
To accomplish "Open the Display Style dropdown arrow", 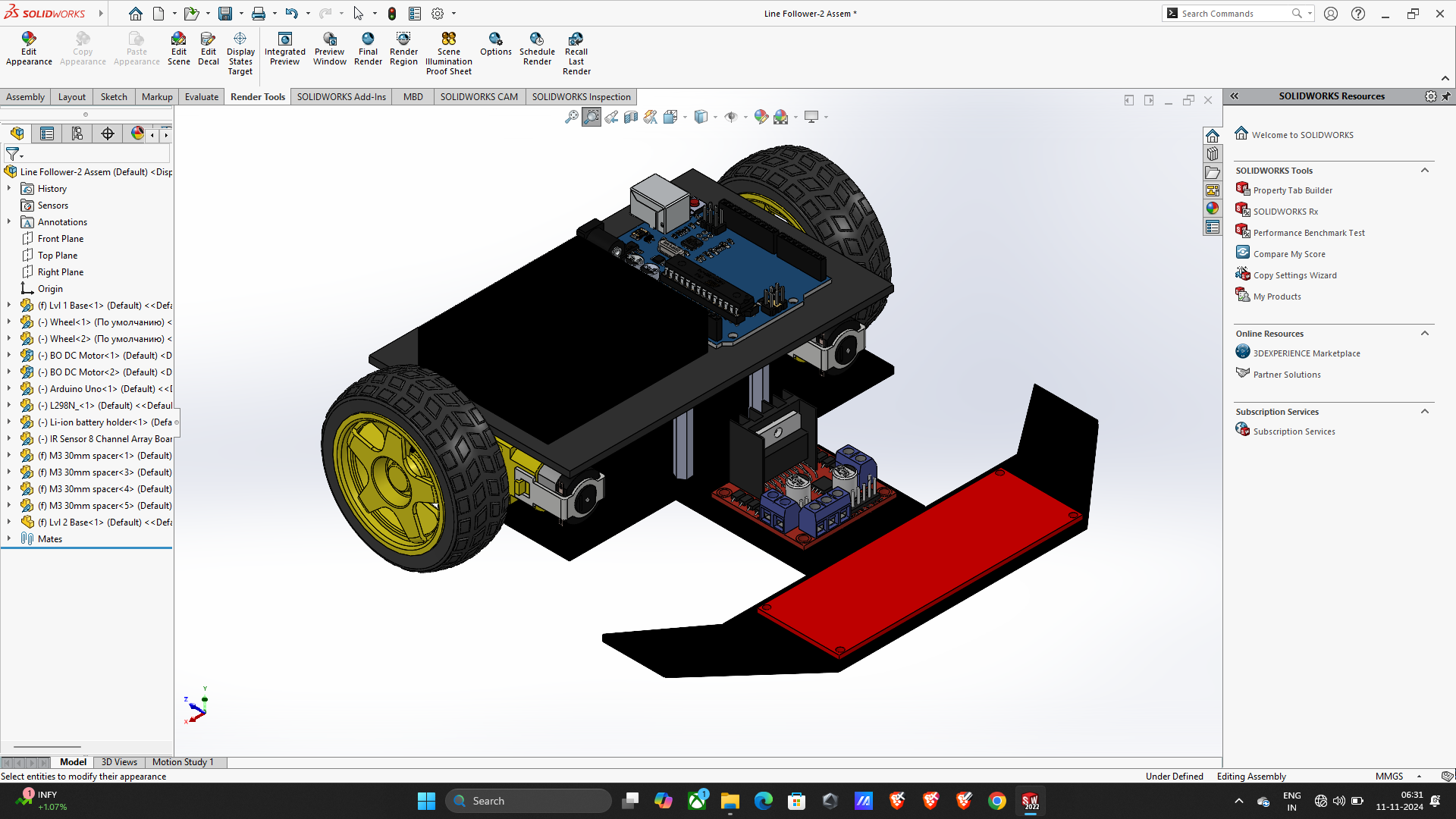I will click(x=715, y=118).
